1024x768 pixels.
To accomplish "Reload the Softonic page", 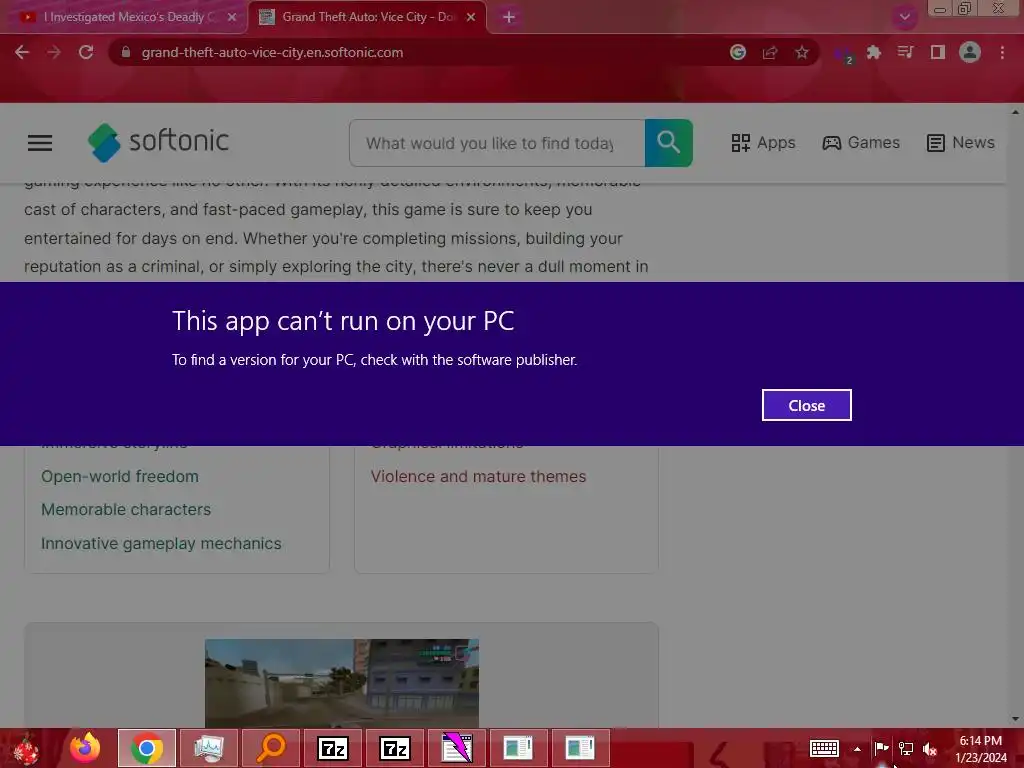I will coord(86,52).
